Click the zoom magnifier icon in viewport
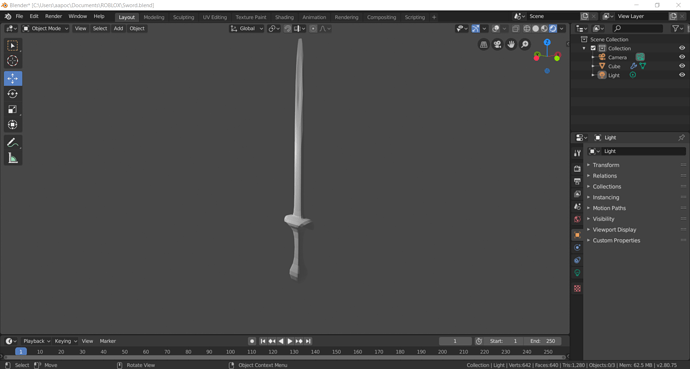The width and height of the screenshot is (690, 369). pyautogui.click(x=525, y=44)
